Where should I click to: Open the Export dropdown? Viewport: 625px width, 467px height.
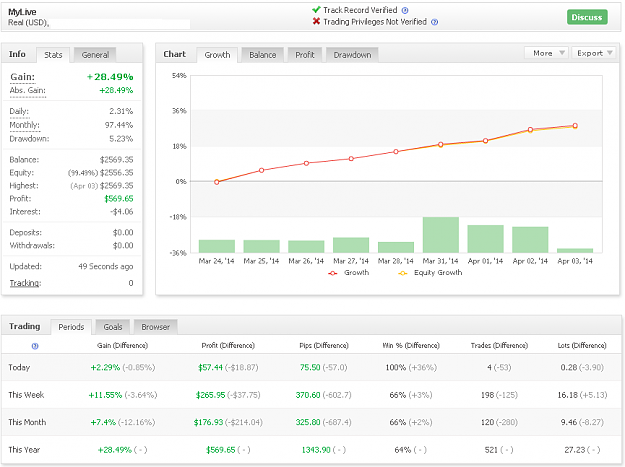pyautogui.click(x=594, y=53)
